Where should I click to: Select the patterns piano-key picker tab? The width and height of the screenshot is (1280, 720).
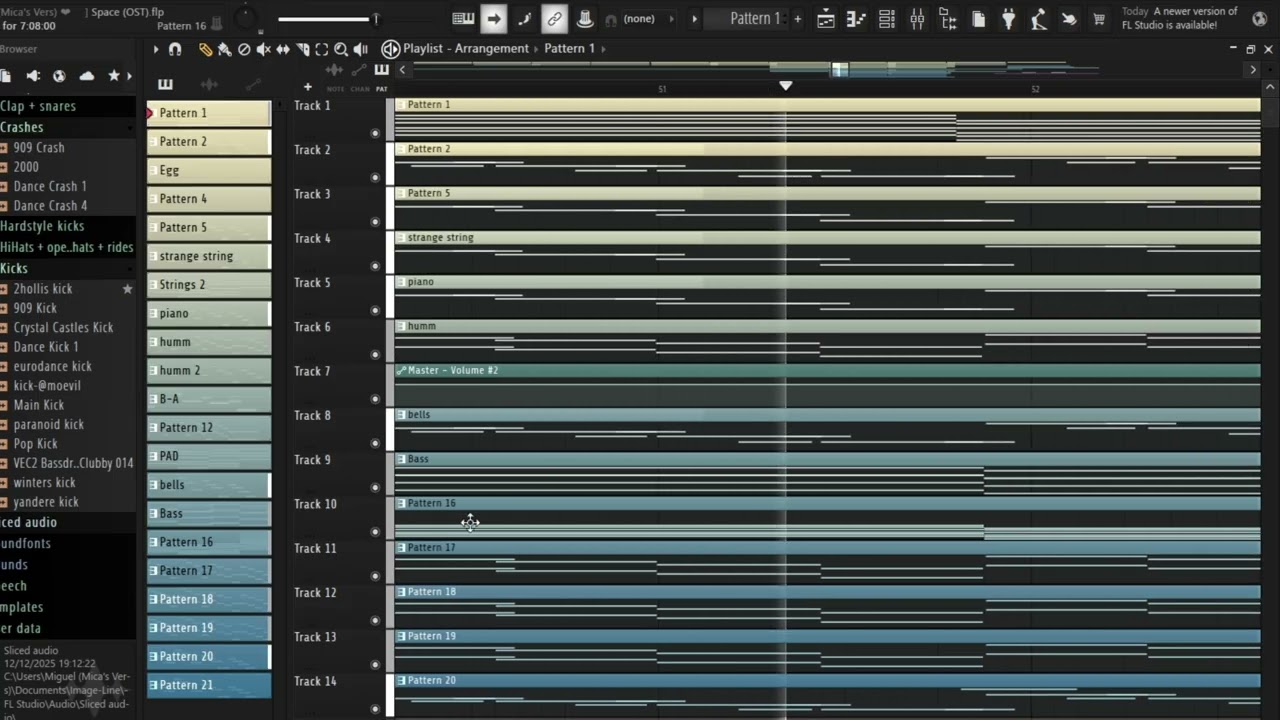(x=165, y=85)
